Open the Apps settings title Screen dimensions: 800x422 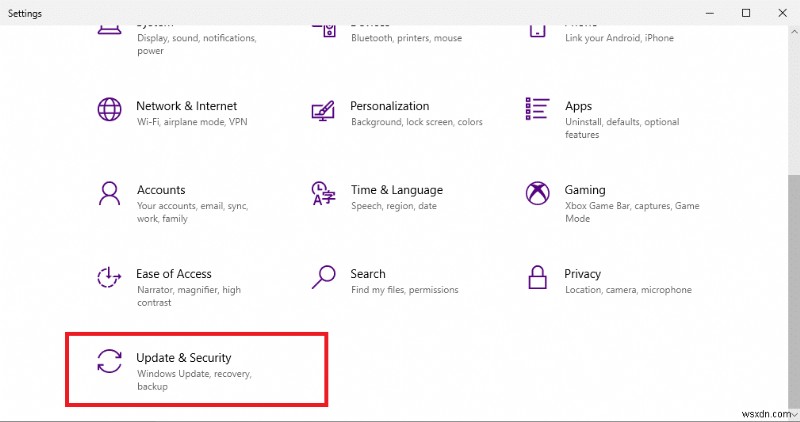(579, 106)
